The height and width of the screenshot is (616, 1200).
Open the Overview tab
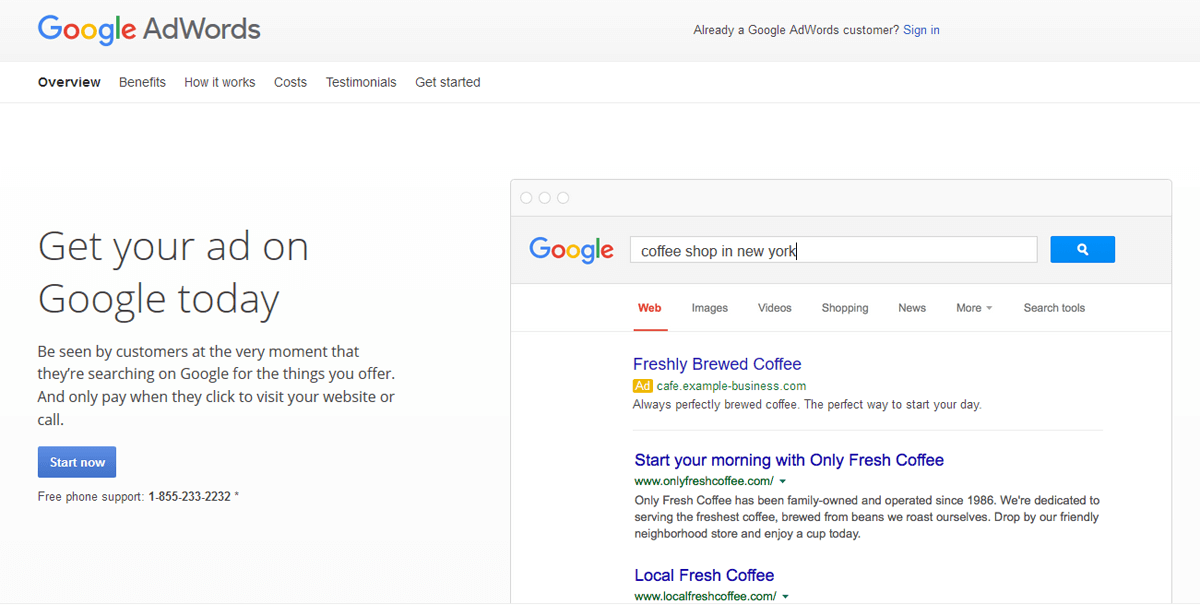[x=69, y=82]
